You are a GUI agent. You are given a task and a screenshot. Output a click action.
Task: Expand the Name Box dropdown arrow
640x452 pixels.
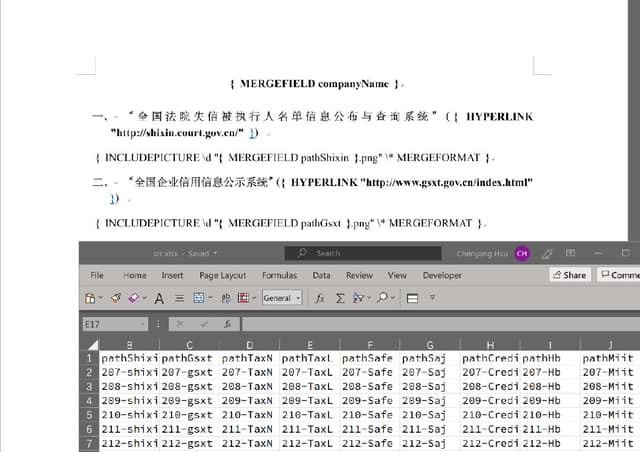tap(143, 324)
